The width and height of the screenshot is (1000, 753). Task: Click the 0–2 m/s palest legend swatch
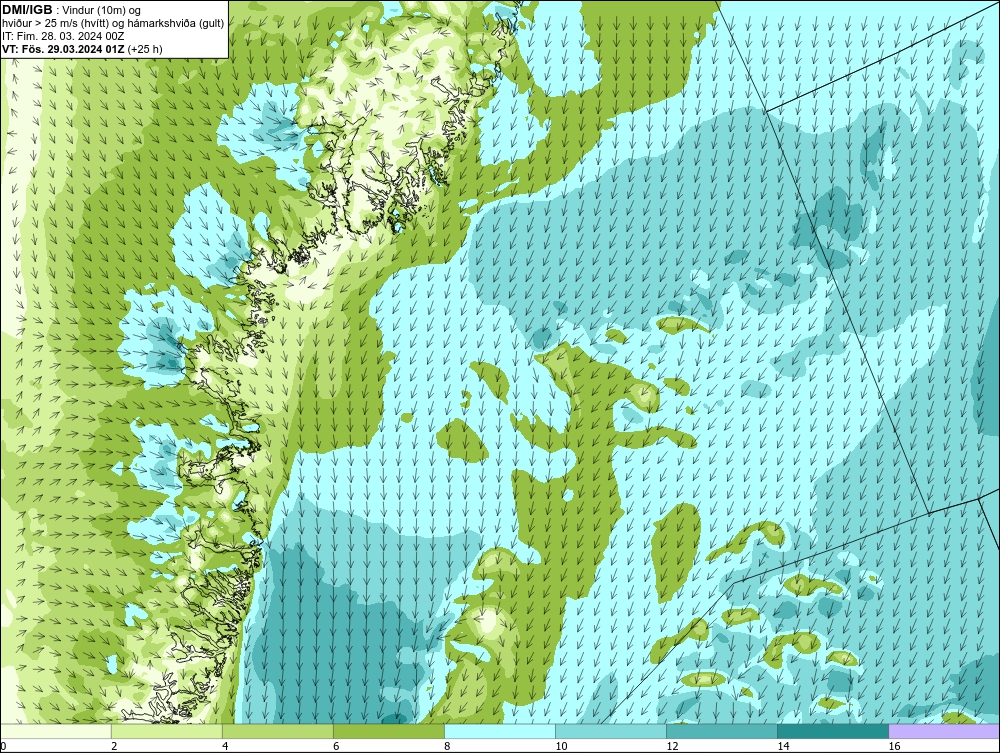(56, 731)
